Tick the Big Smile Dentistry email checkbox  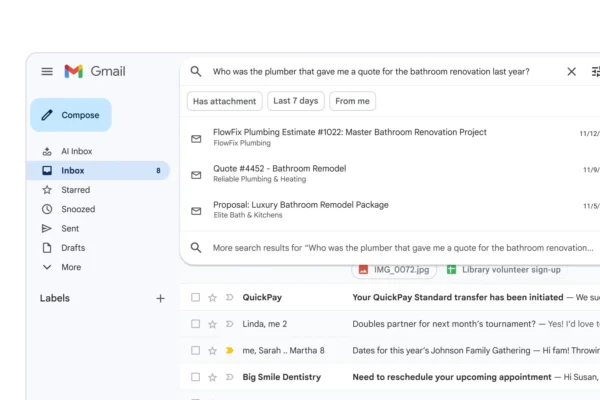click(196, 377)
